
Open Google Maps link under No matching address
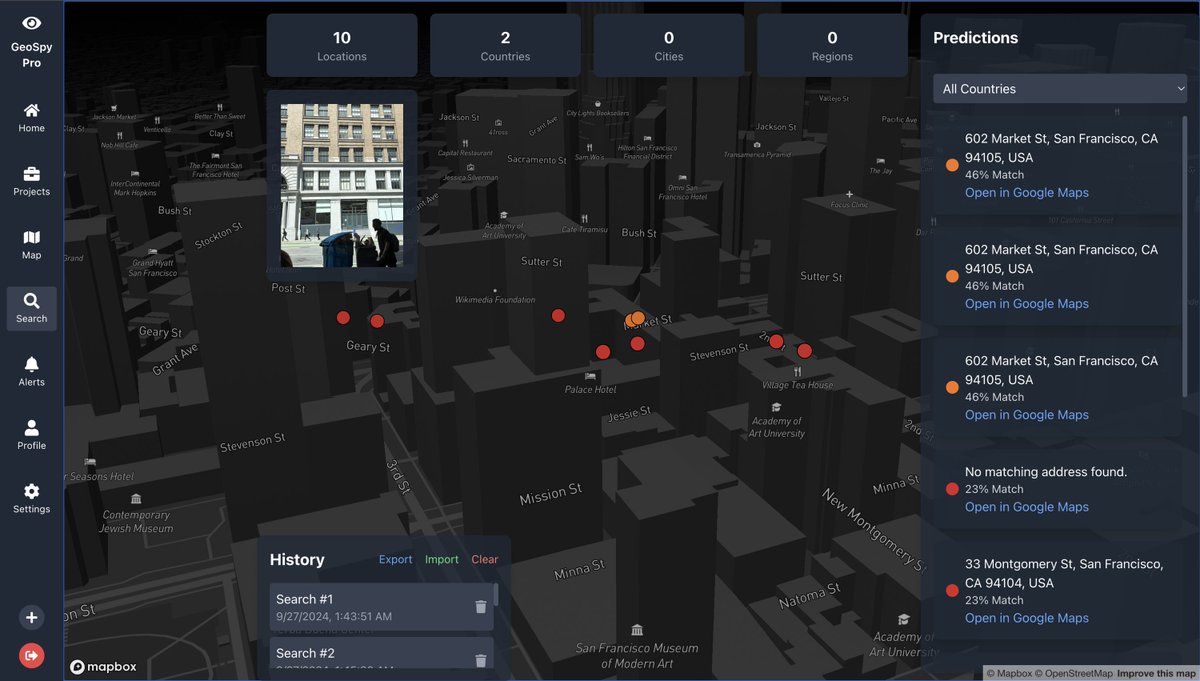click(x=1026, y=507)
